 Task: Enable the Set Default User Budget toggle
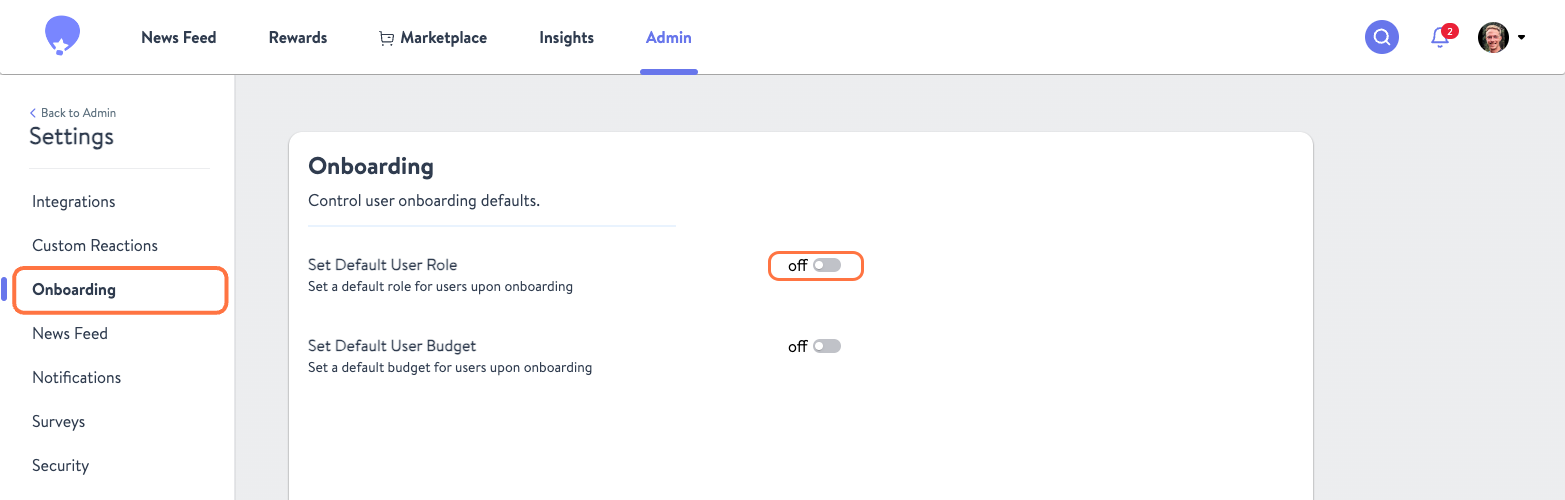click(x=827, y=346)
